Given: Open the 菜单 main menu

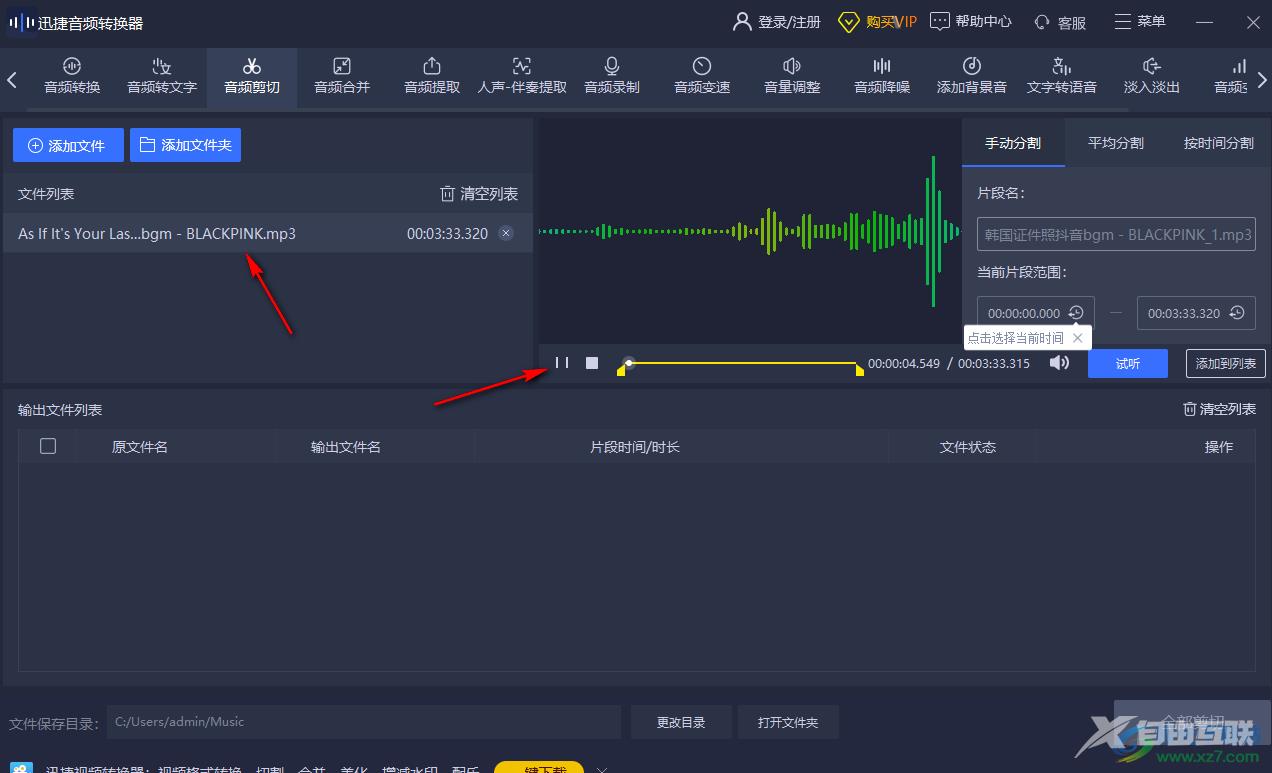Looking at the screenshot, I should pyautogui.click(x=1140, y=21).
